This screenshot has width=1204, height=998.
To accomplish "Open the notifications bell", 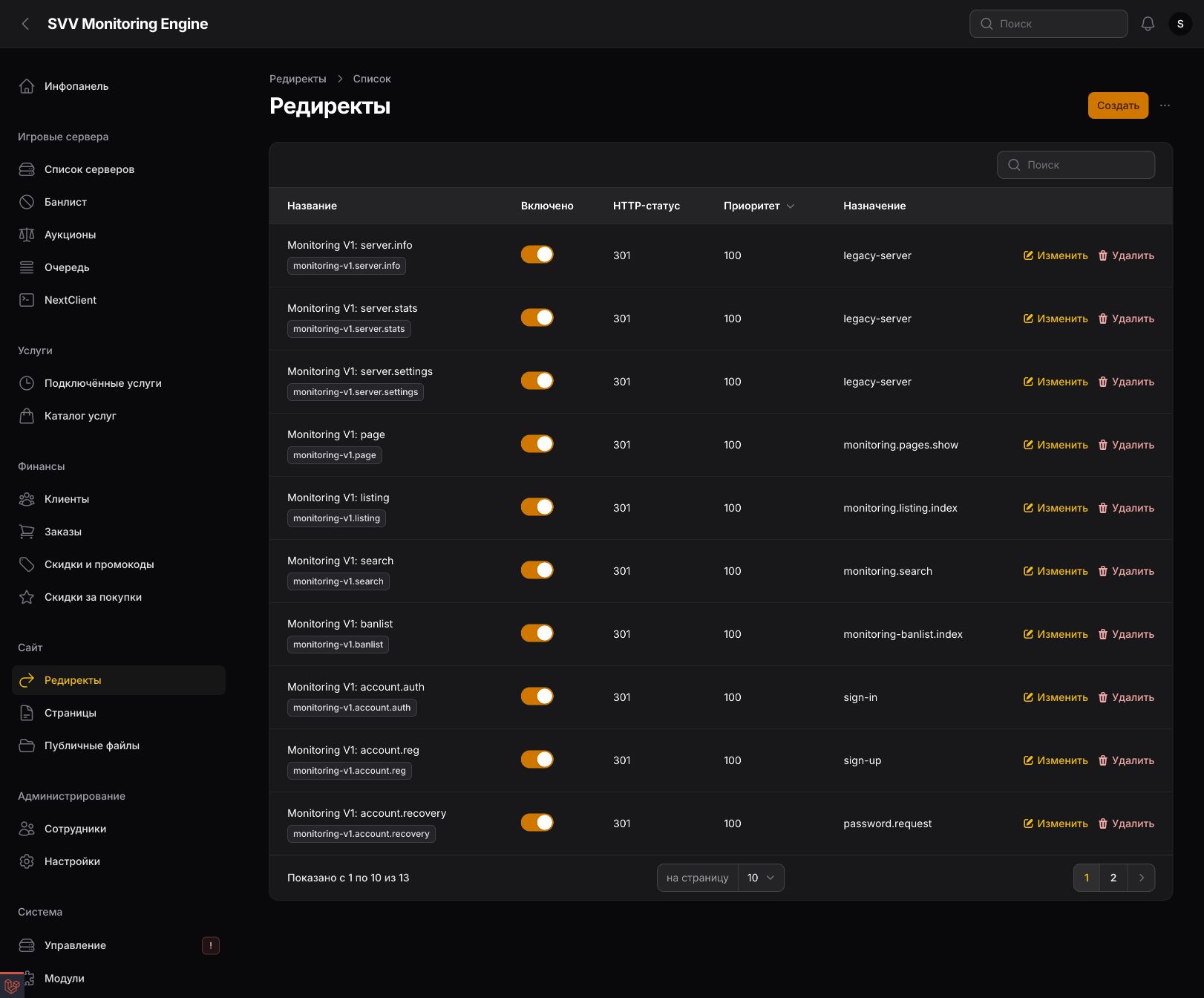I will point(1148,24).
